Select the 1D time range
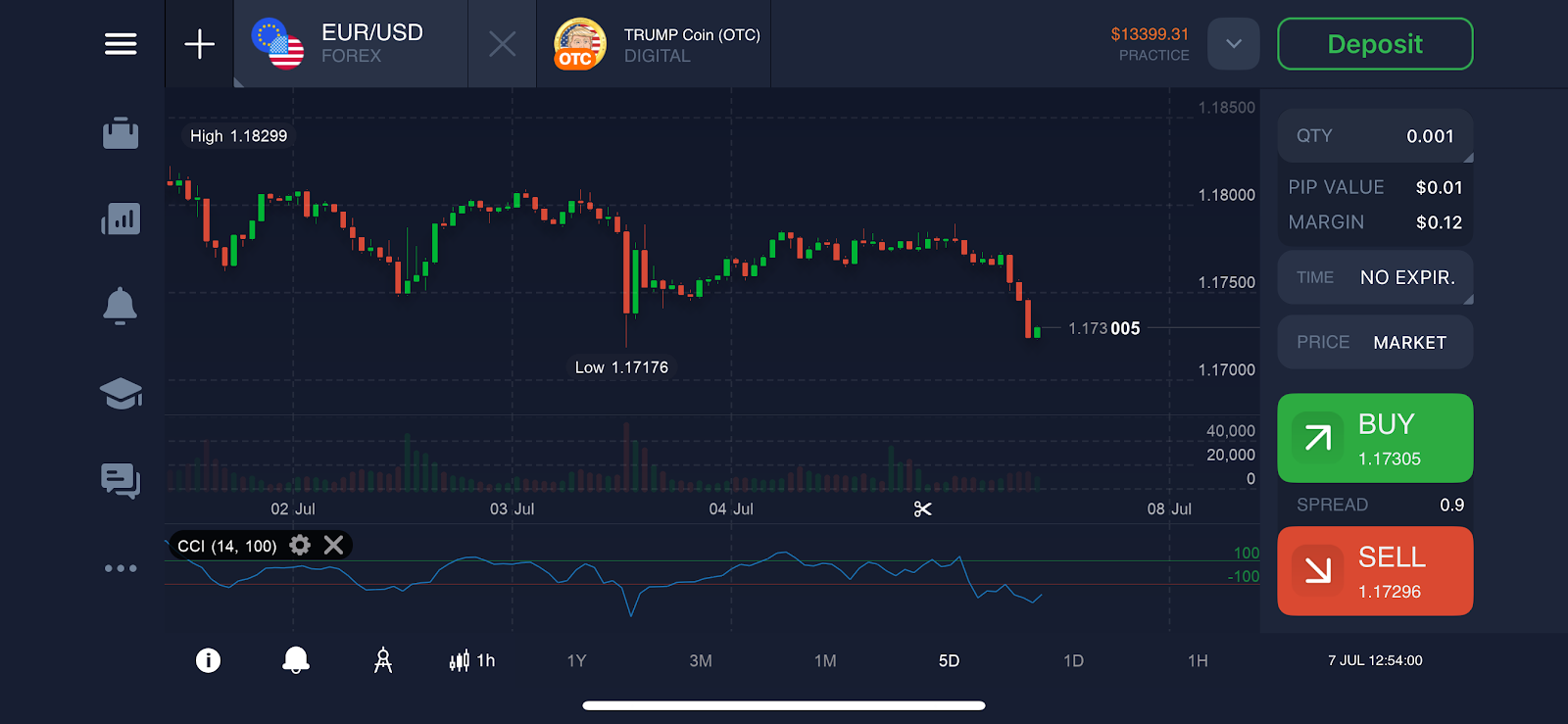The image size is (1568, 724). click(x=1073, y=661)
